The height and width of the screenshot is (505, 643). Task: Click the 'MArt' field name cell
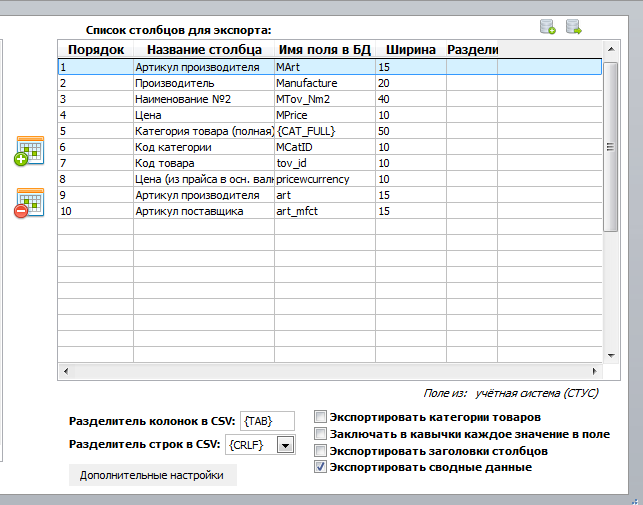click(325, 67)
